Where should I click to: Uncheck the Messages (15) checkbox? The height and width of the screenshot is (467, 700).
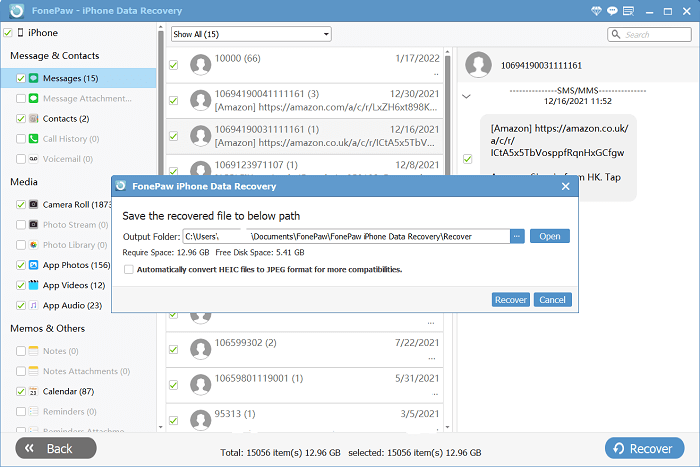(21, 78)
